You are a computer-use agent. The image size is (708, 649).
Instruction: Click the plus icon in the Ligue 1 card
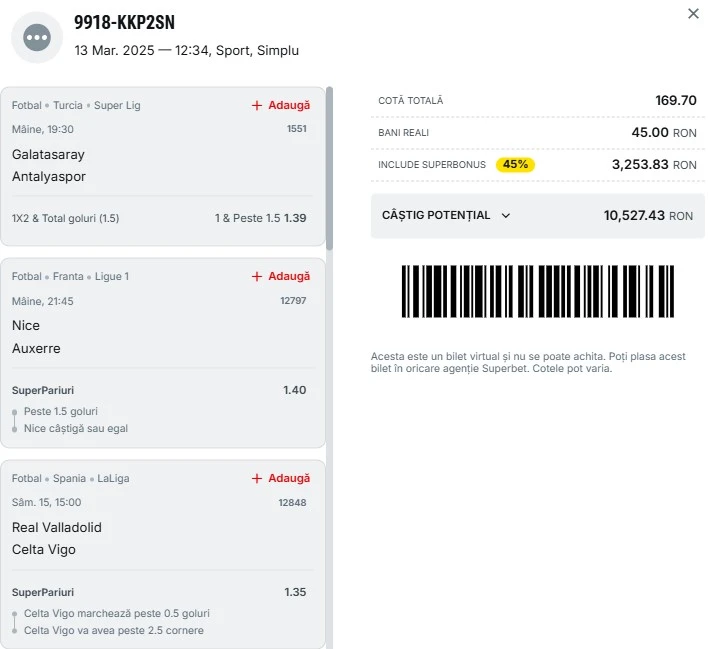point(257,276)
